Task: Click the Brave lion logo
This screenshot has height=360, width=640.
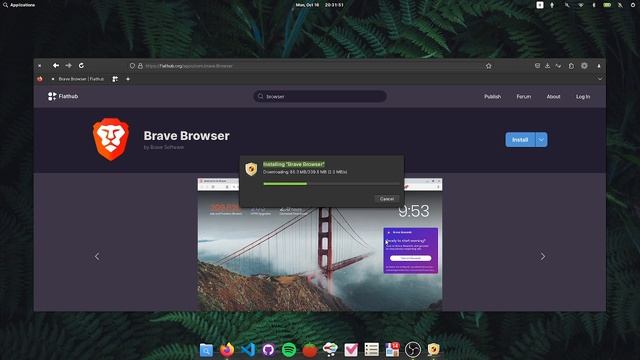Action: [x=111, y=139]
